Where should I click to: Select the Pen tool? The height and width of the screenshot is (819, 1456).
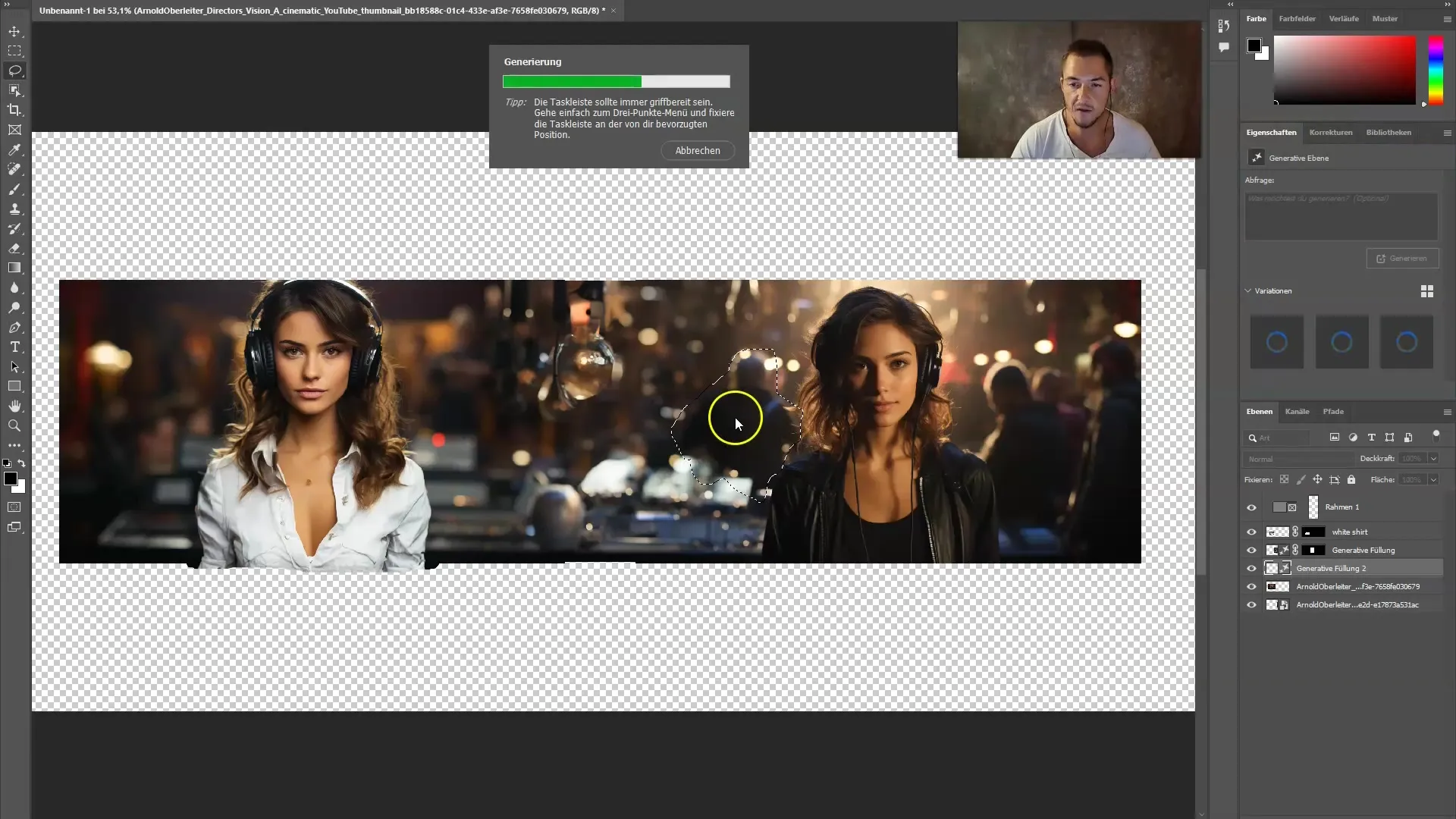point(14,328)
